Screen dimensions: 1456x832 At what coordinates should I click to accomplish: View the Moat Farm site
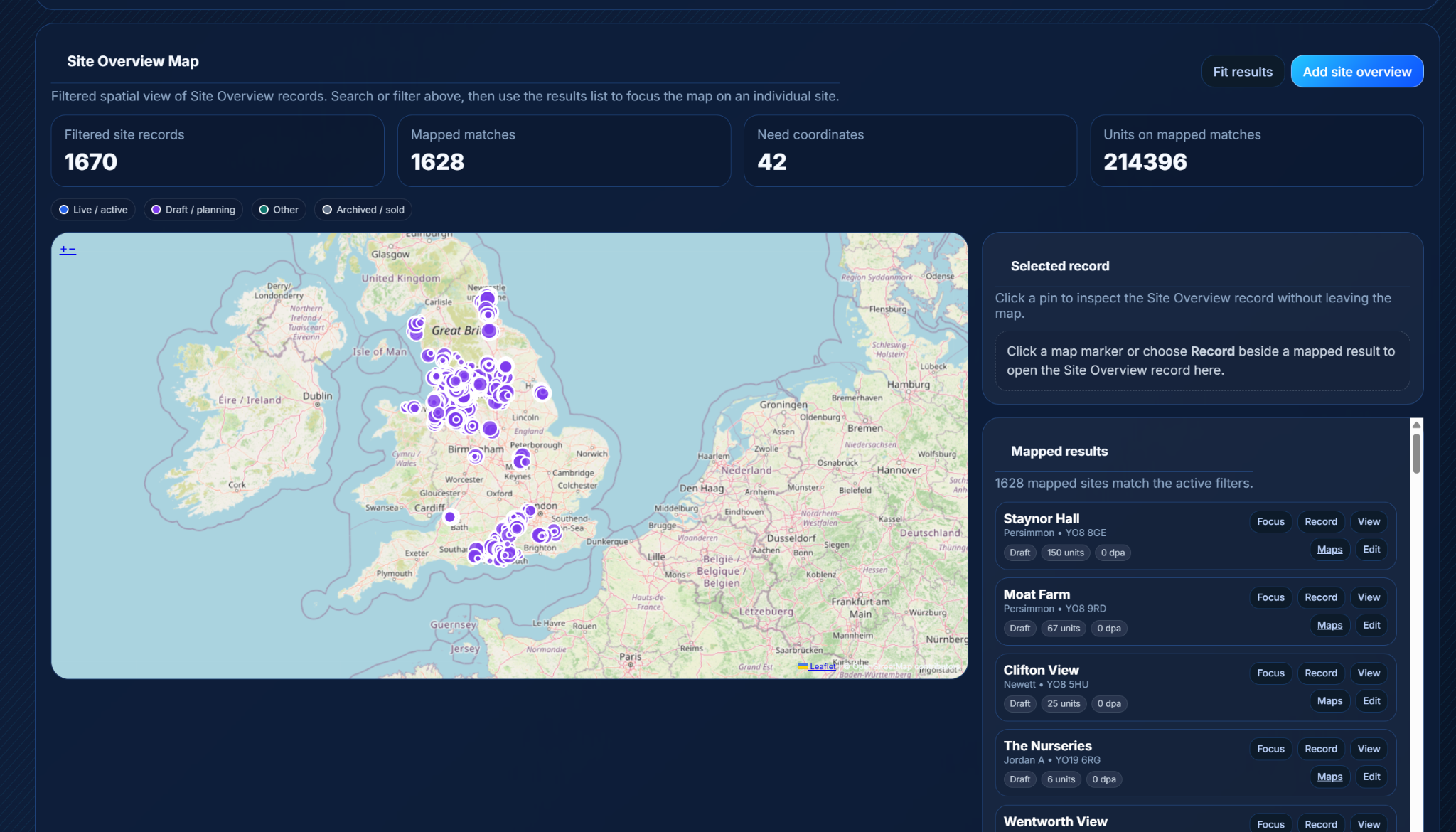pyautogui.click(x=1369, y=597)
